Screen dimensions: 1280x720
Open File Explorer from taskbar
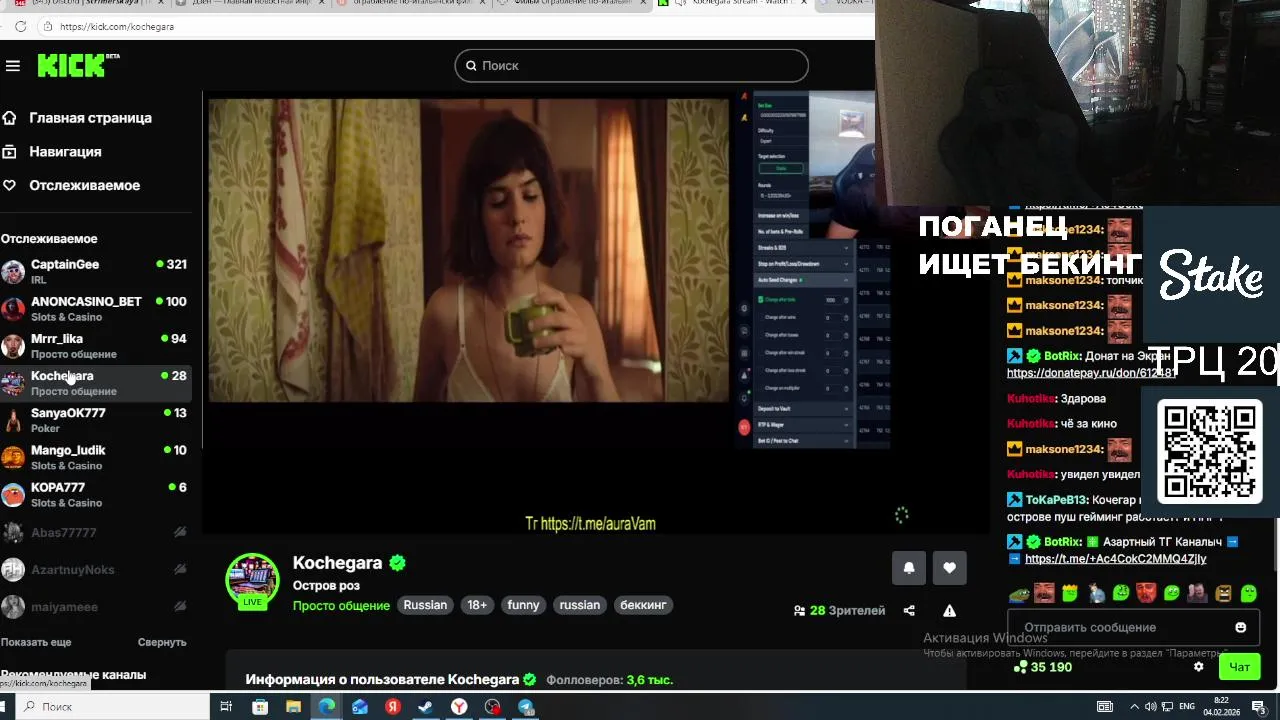point(293,707)
